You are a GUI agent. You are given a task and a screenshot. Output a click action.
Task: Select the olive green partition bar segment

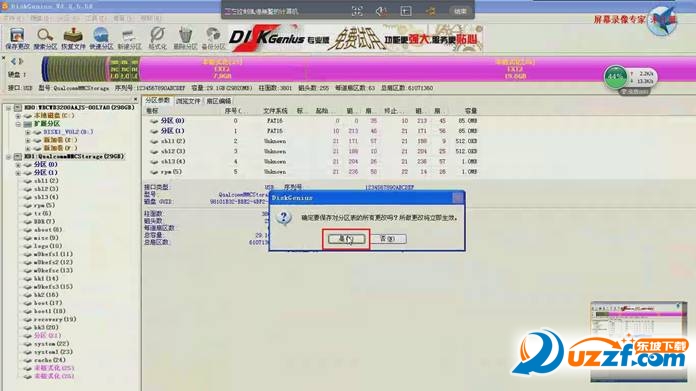coord(76,69)
